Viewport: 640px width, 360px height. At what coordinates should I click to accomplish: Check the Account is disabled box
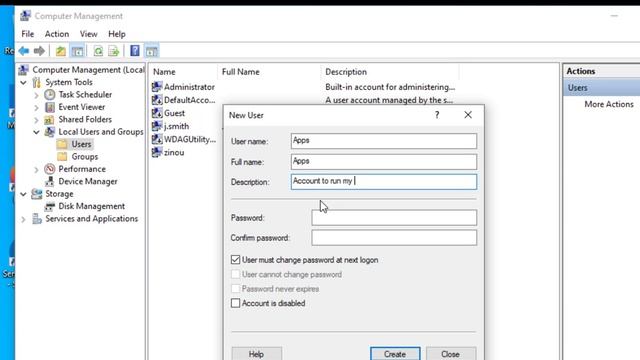(236, 303)
